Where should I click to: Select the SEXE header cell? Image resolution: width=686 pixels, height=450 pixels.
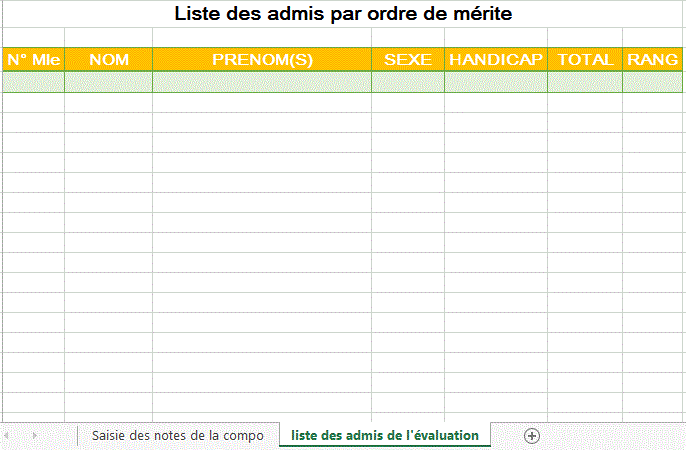(x=408, y=59)
